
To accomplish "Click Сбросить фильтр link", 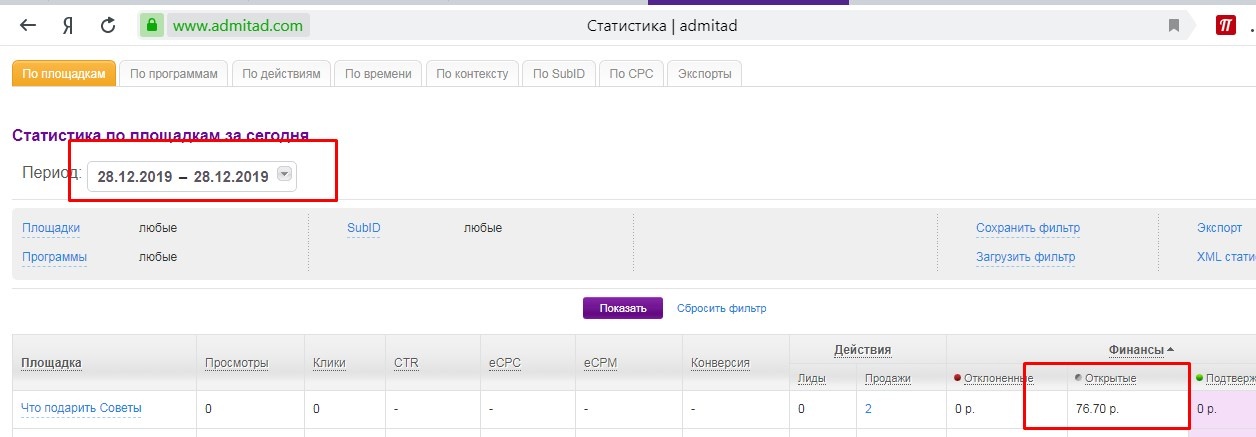I will coord(722,308).
